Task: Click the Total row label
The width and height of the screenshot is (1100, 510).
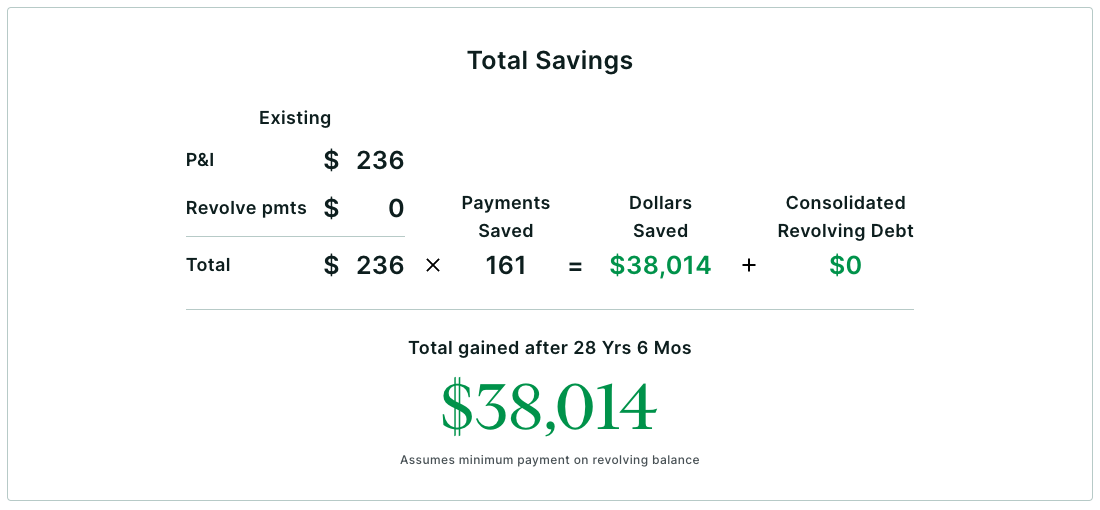Action: click(208, 265)
